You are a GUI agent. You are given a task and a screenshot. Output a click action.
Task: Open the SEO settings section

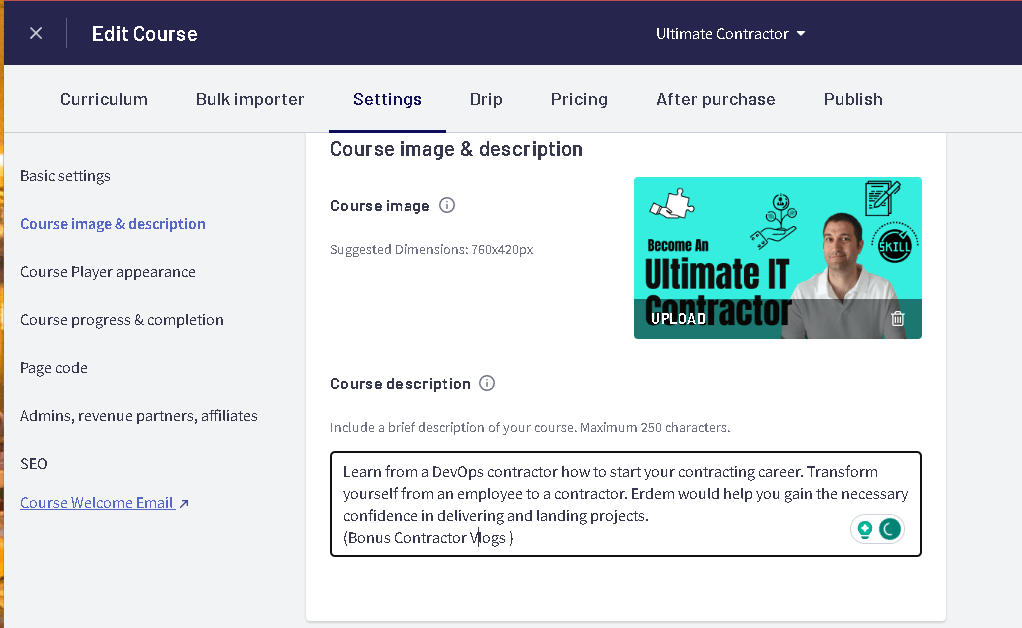coord(34,464)
